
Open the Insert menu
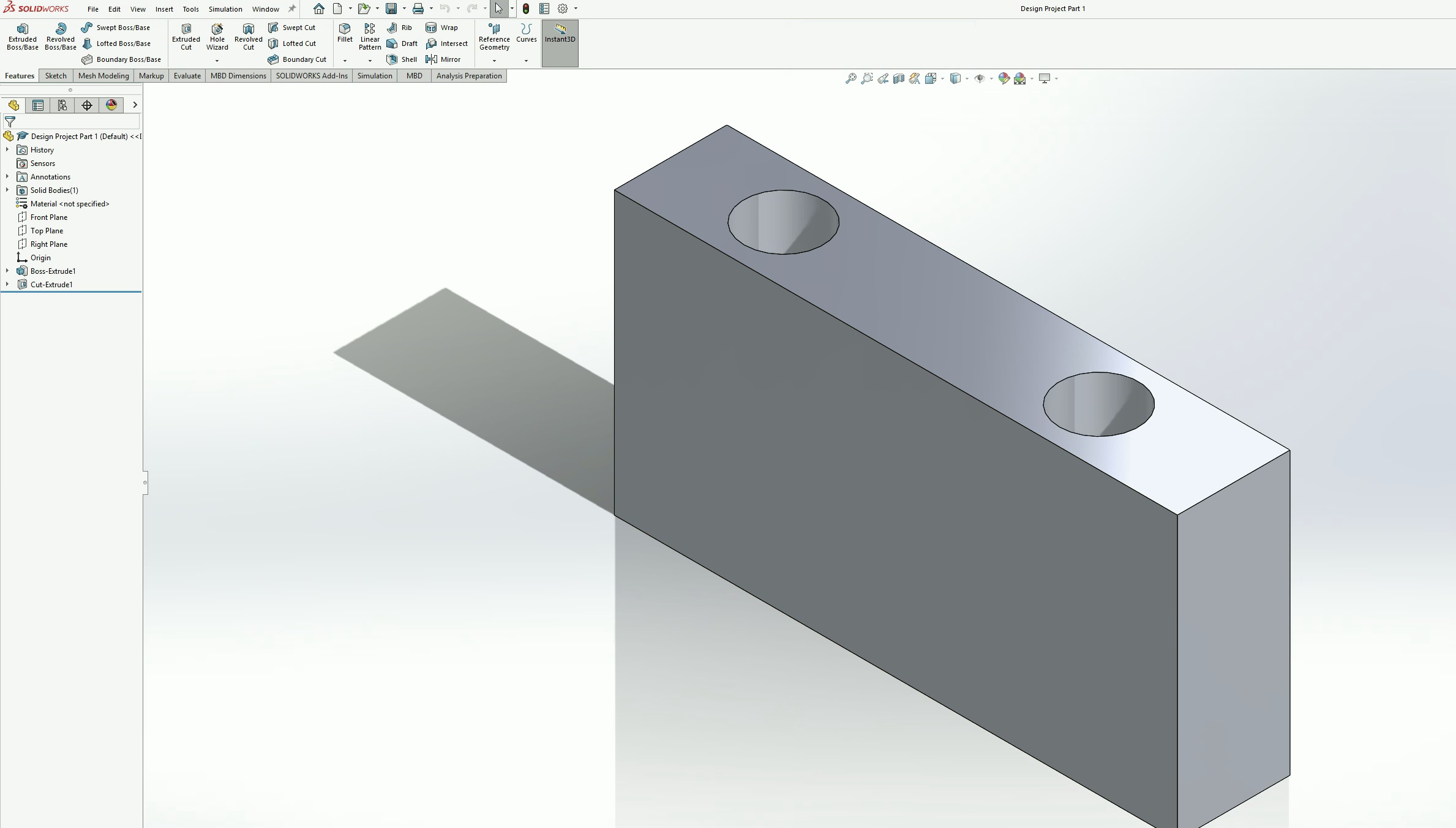coord(164,9)
